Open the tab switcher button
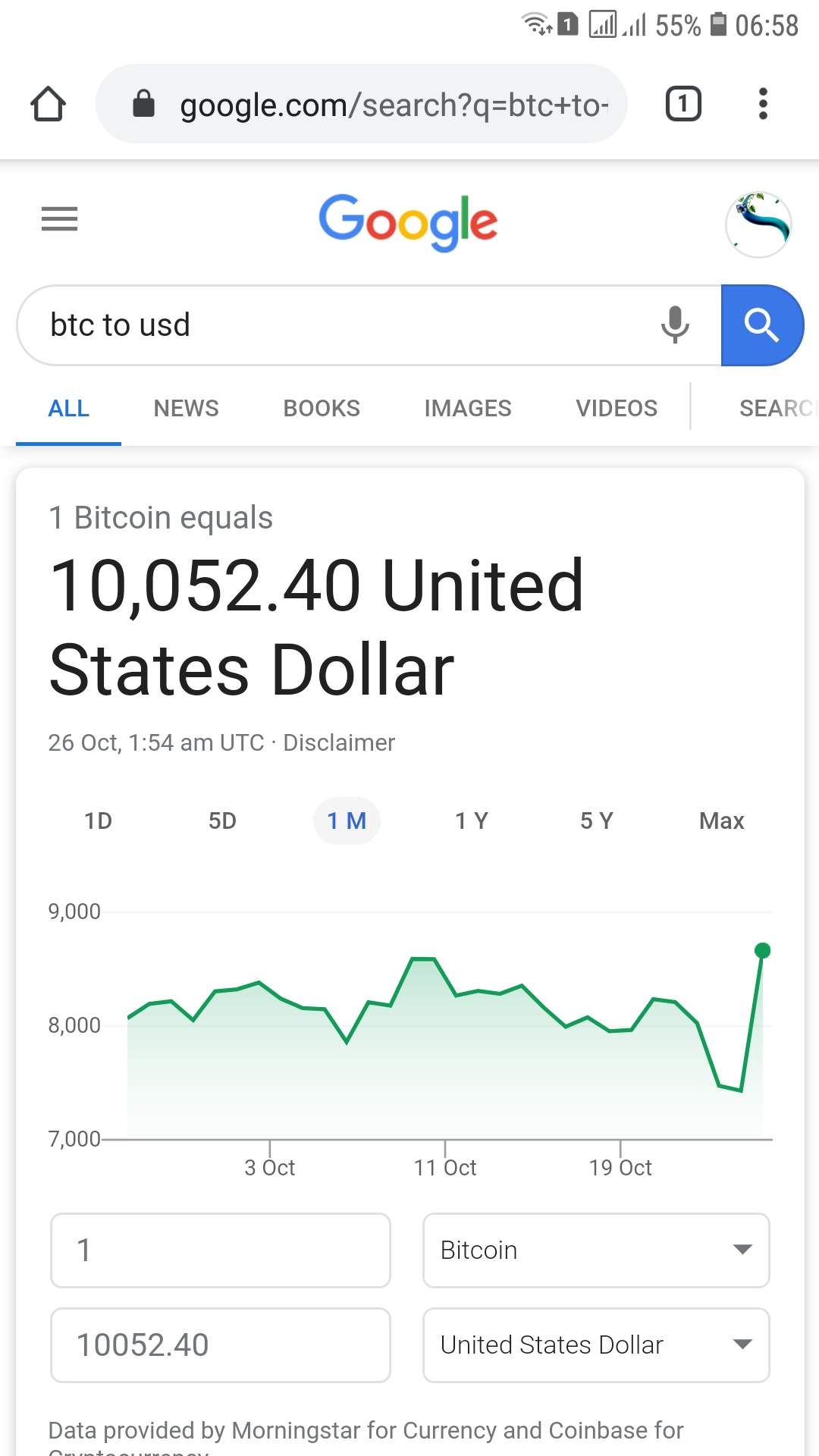 click(x=682, y=104)
